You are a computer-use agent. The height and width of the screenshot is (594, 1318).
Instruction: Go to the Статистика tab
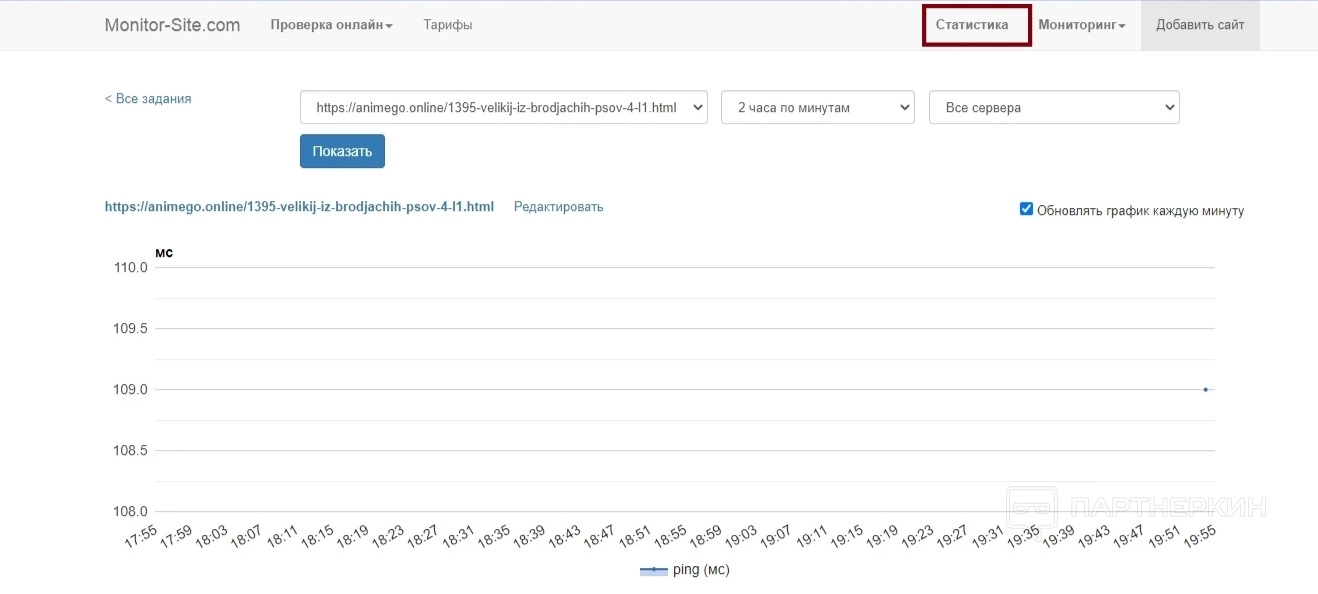(x=972, y=25)
